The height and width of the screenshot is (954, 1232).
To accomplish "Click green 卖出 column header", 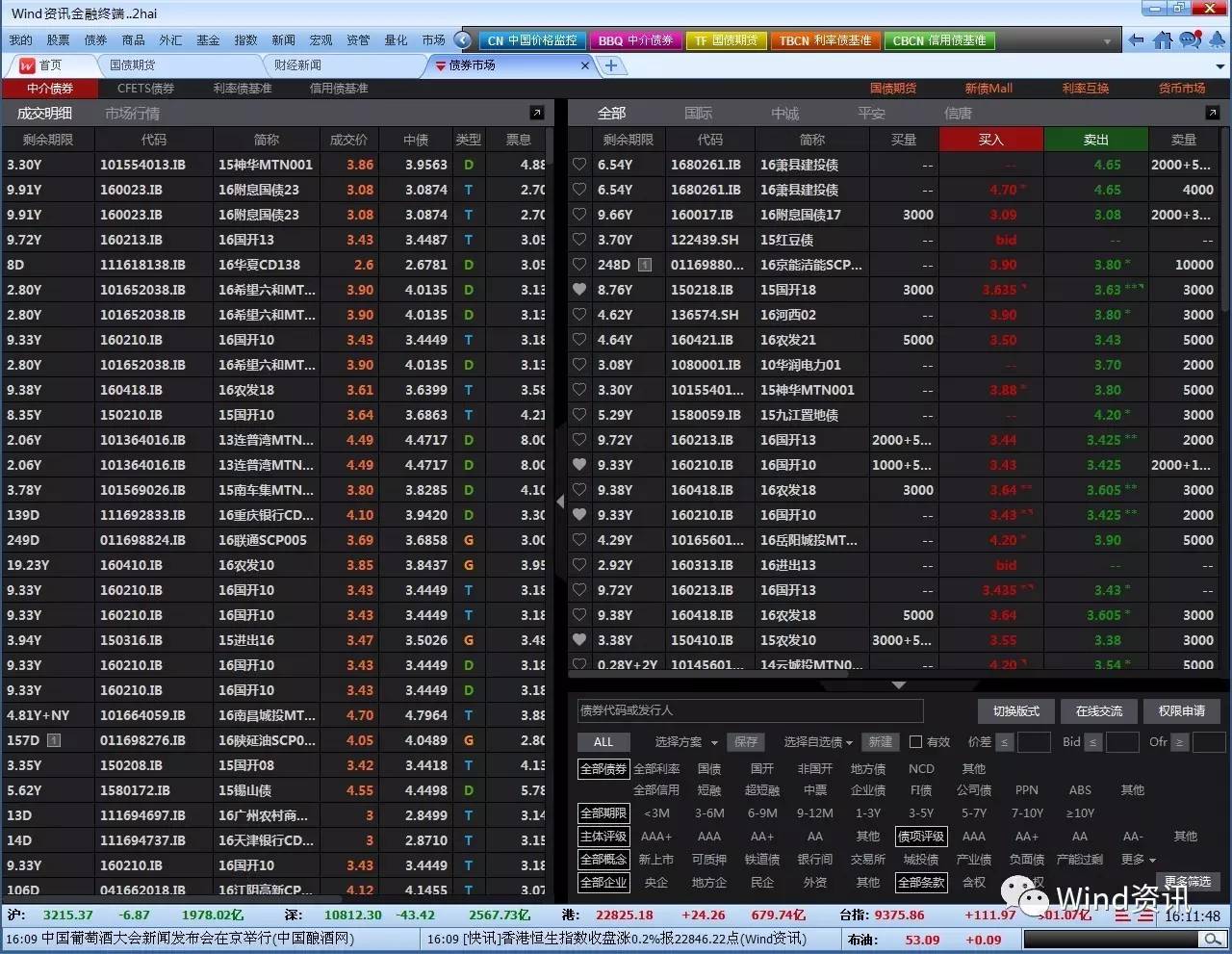I will [1095, 140].
